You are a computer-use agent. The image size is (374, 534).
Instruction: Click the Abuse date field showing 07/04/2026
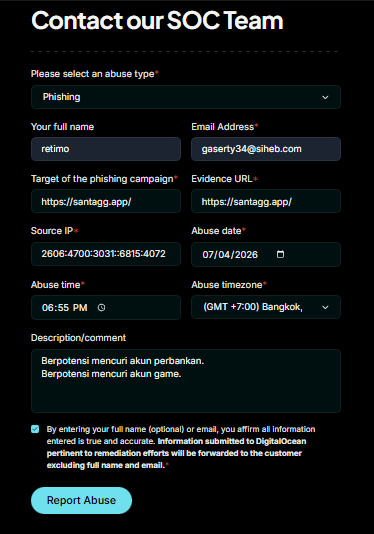pyautogui.click(x=266, y=254)
